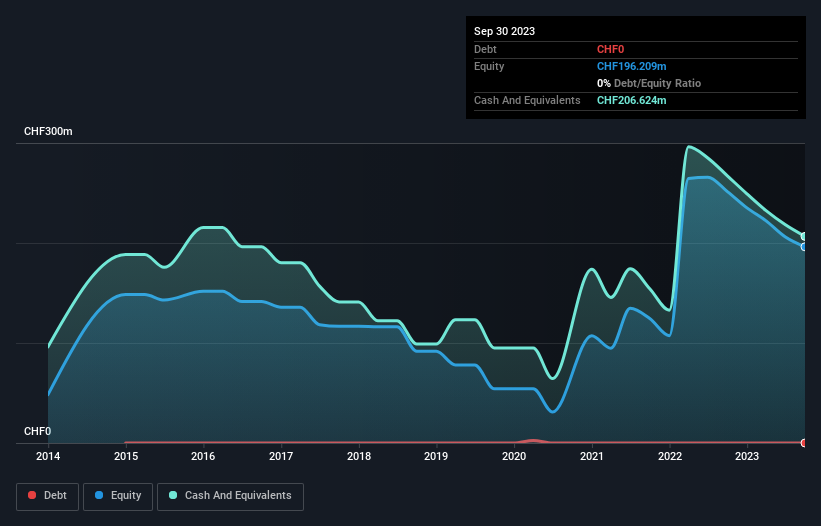Select the red Debt endpoint marker on chart
Viewport: 821px width, 526px height.
(x=804, y=443)
